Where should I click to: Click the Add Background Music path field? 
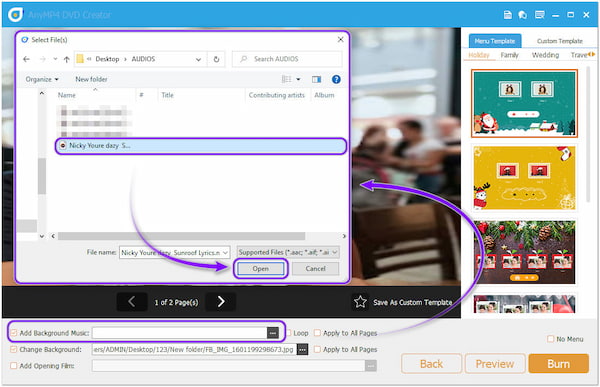pyautogui.click(x=179, y=333)
